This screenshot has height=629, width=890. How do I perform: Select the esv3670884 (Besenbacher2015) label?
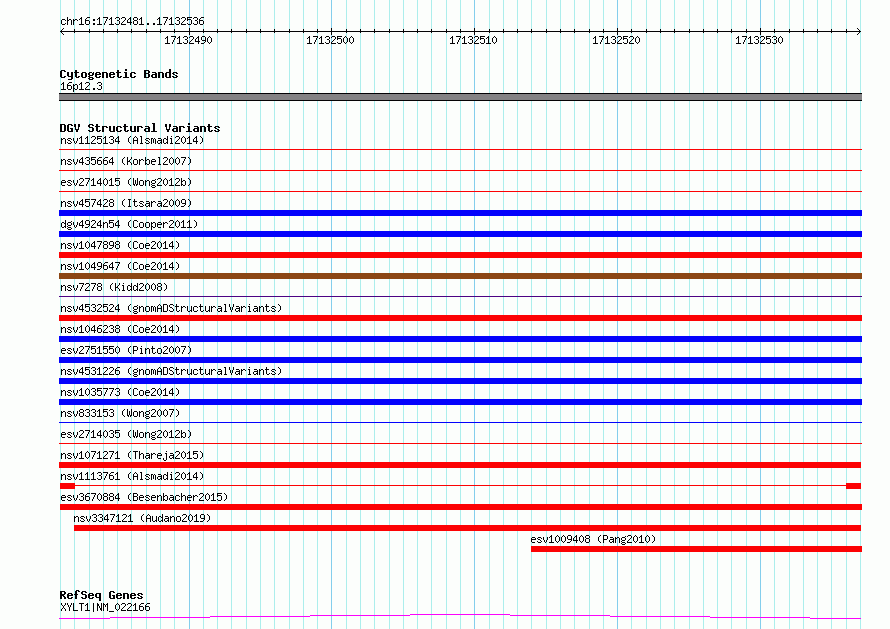(144, 497)
